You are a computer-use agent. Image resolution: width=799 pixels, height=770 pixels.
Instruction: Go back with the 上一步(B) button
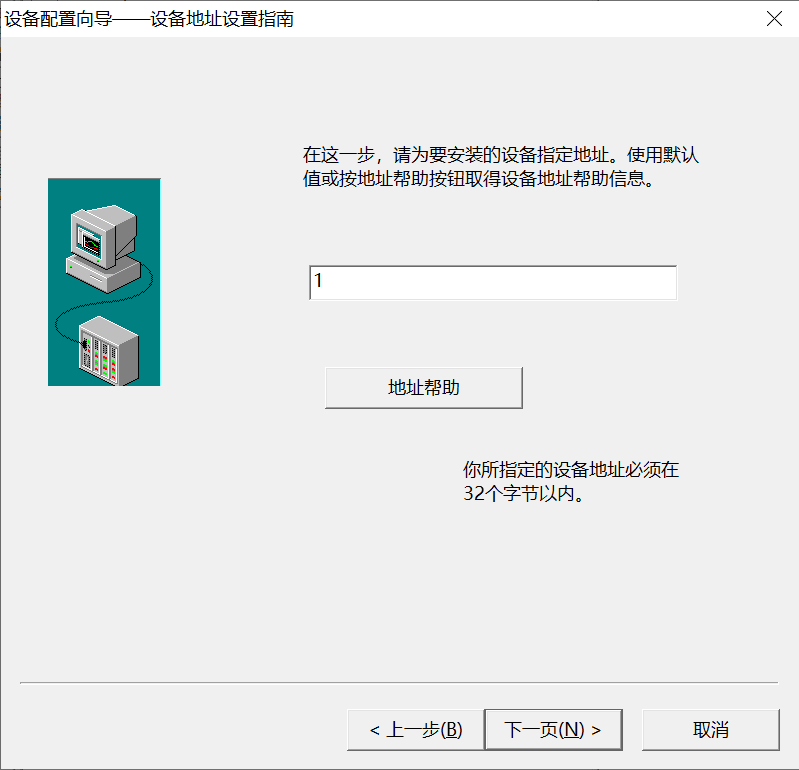415,730
